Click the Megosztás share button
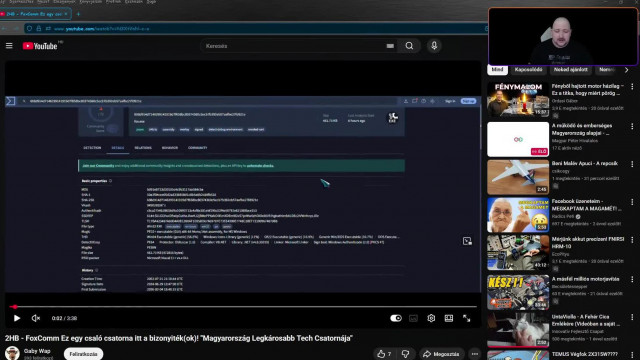Viewport: 640px width, 360px height. 441,354
